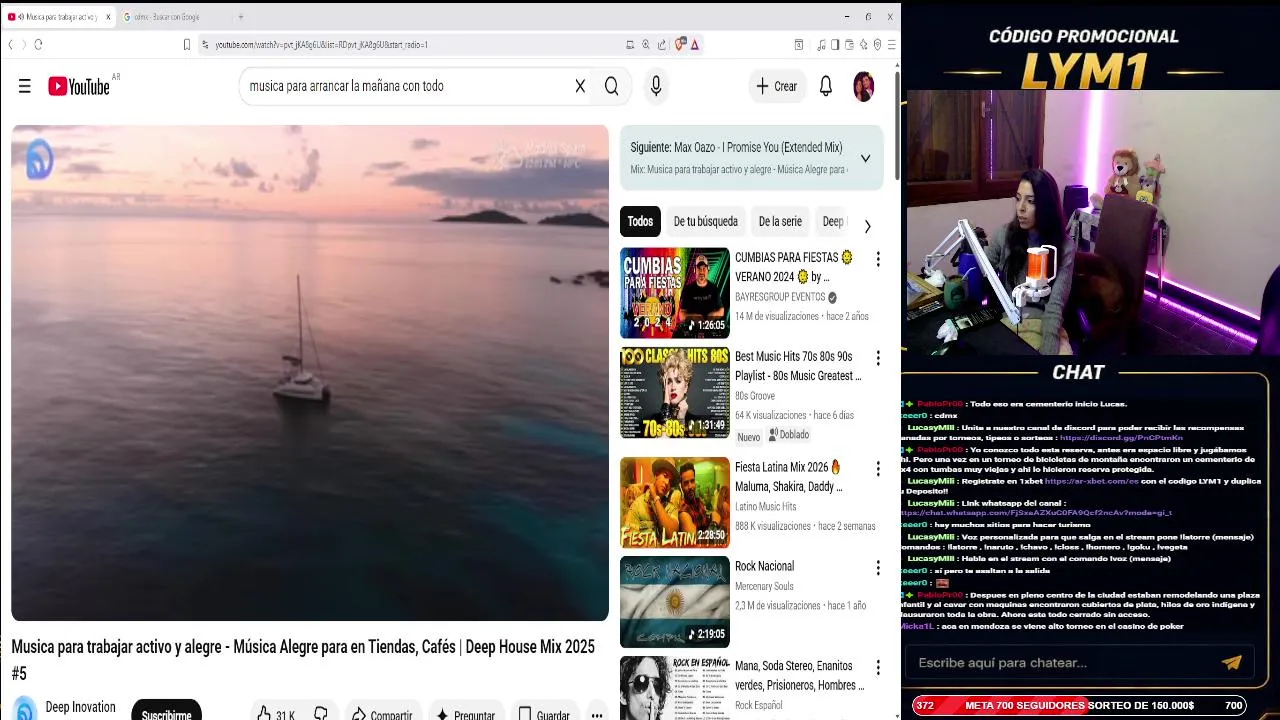Open the Crear menu button

[777, 87]
